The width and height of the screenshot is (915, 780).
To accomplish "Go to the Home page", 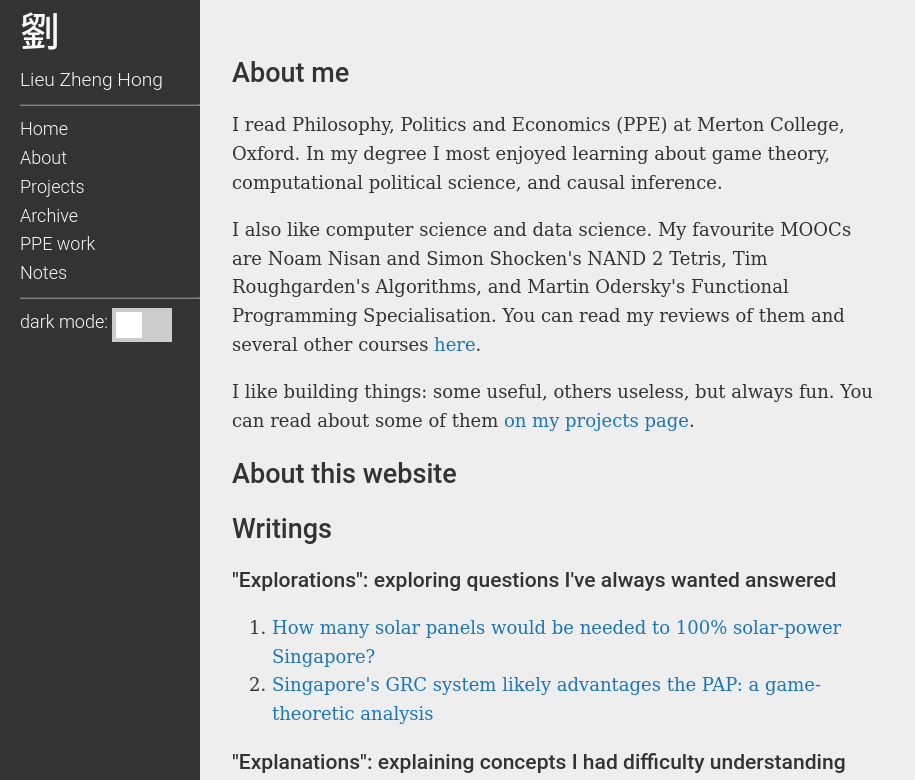I will [x=44, y=129].
